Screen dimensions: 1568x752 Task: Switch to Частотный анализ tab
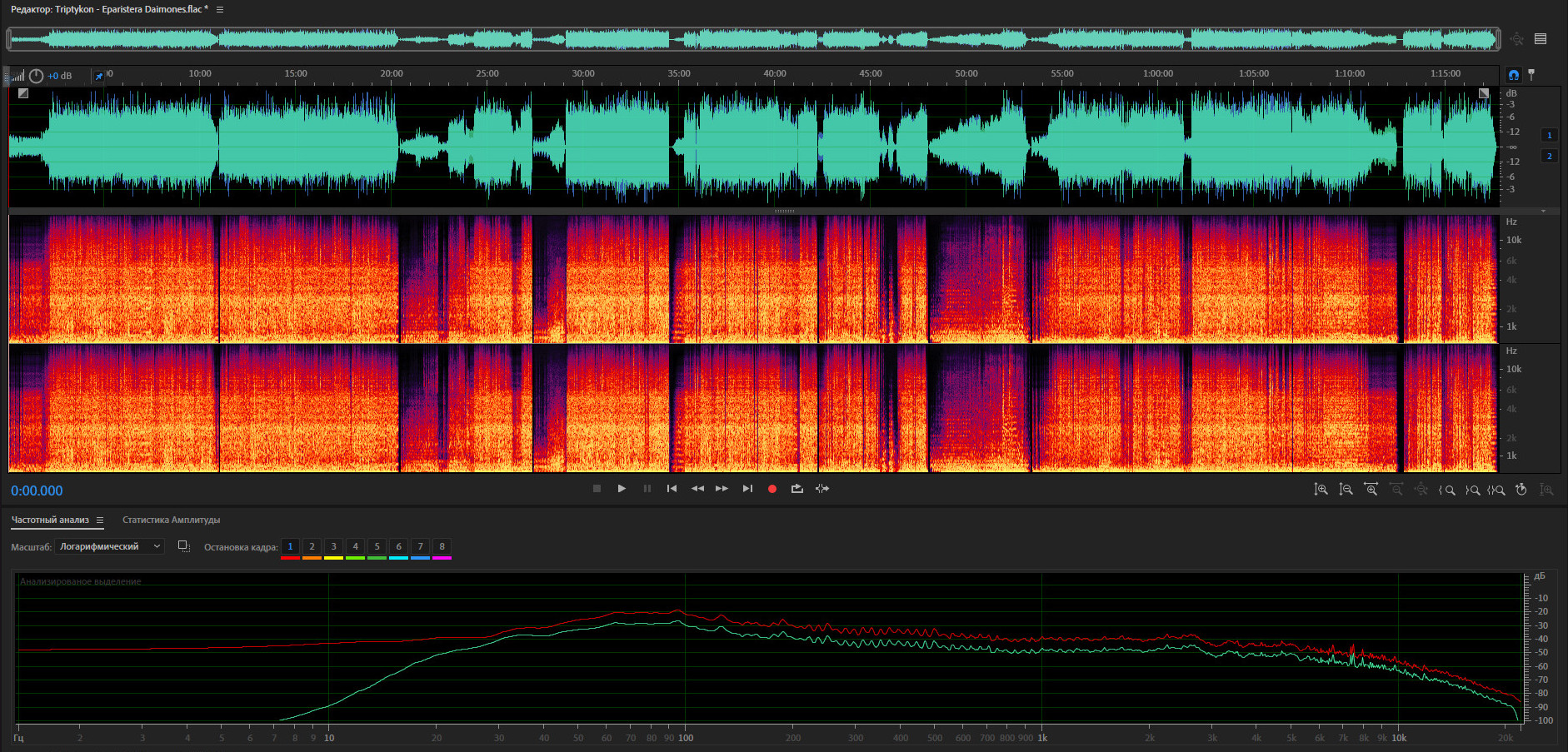coord(50,520)
